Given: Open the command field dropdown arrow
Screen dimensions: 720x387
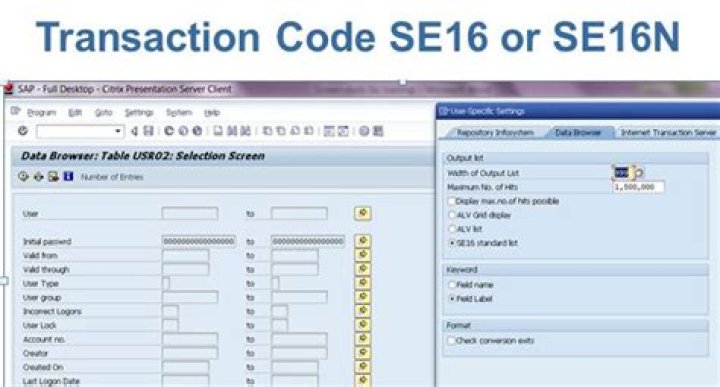Looking at the screenshot, I should click(x=118, y=131).
